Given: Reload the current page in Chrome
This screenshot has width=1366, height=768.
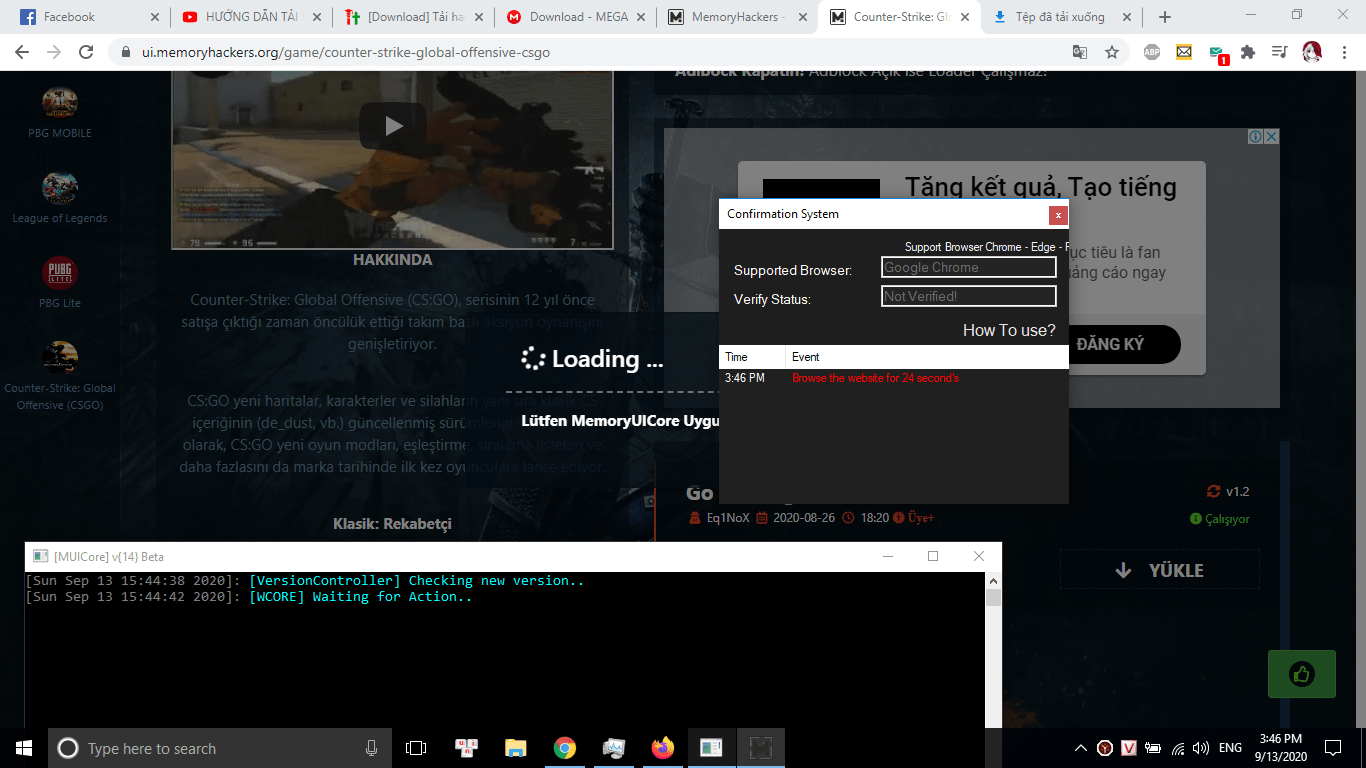Looking at the screenshot, I should [x=86, y=52].
